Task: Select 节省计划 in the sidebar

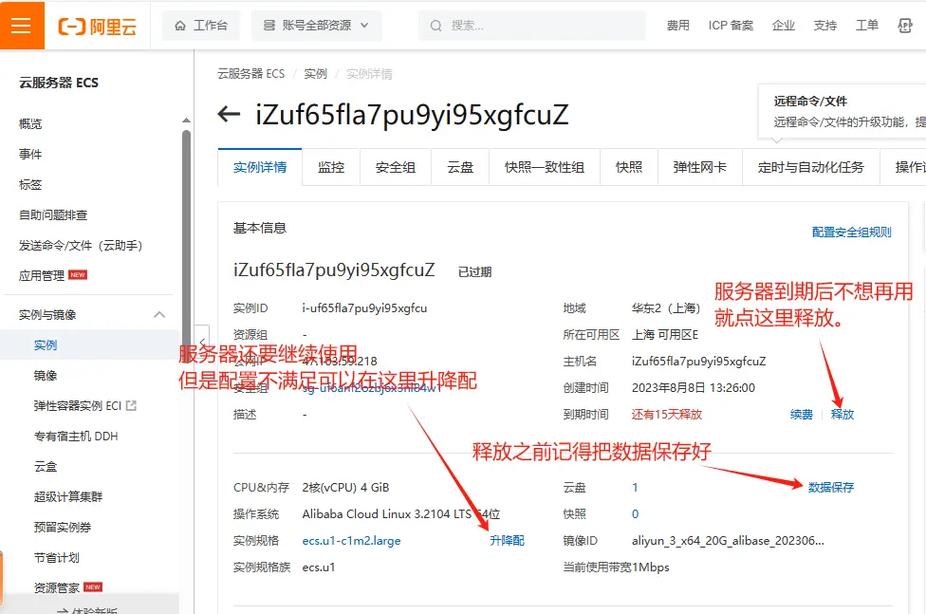Action: coord(57,557)
